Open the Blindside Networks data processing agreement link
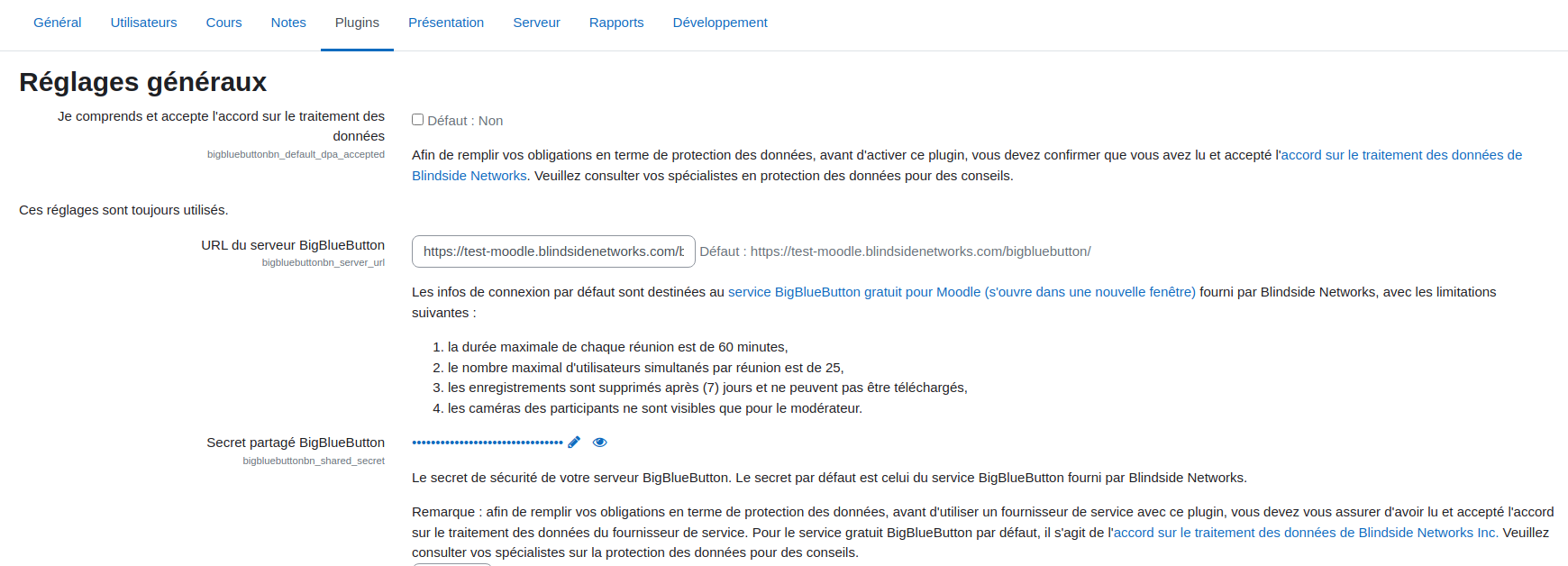Image resolution: width=1568 pixels, height=566 pixels. pyautogui.click(x=1401, y=155)
